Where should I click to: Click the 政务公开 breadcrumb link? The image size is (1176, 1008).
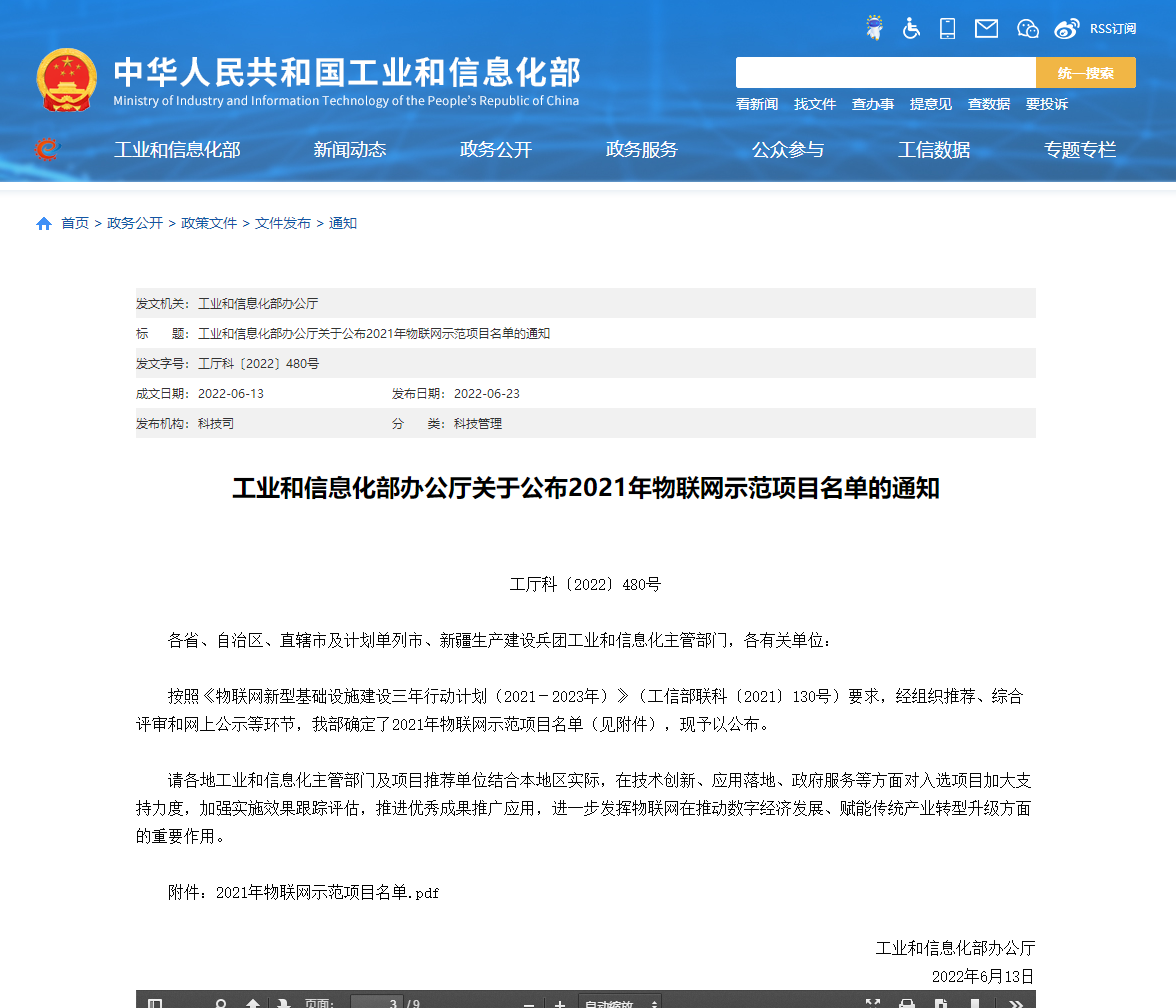135,224
